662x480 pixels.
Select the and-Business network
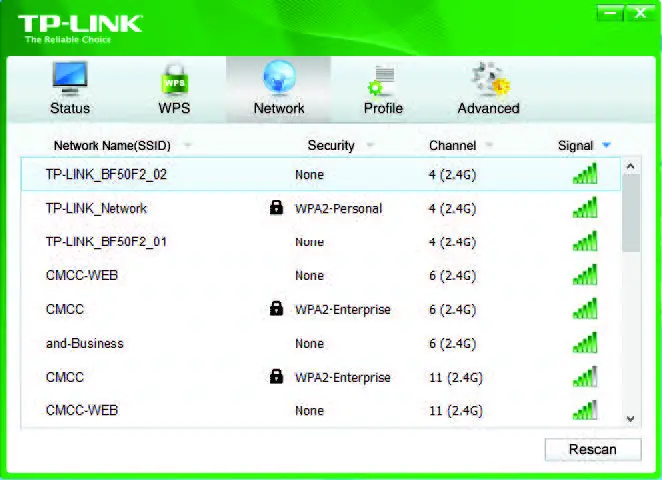coord(321,343)
